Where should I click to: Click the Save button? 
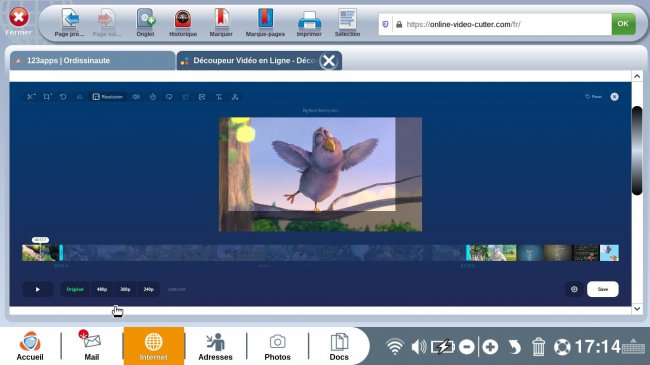(x=603, y=289)
